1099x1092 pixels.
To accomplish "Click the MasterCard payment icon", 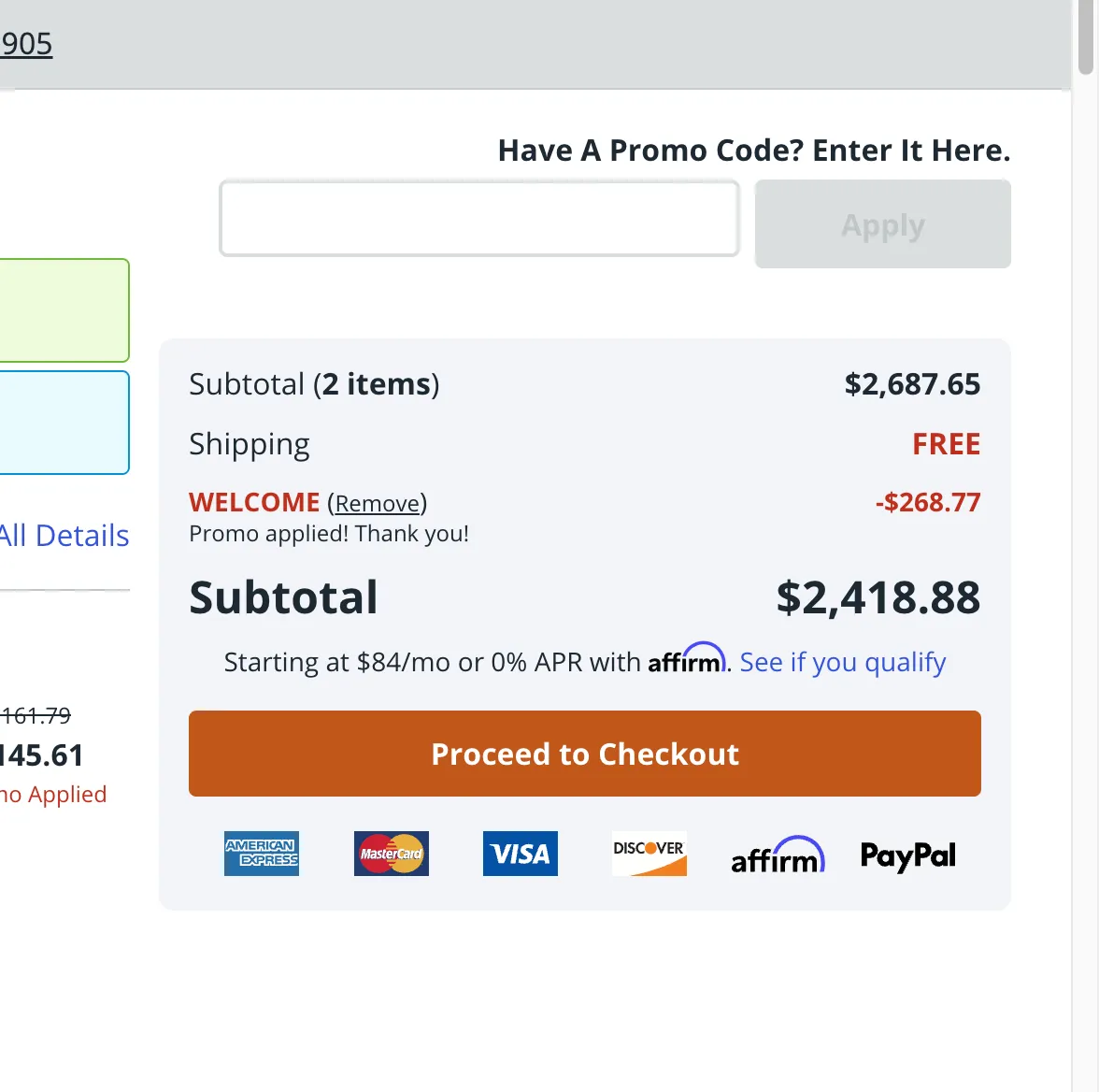I will point(391,854).
